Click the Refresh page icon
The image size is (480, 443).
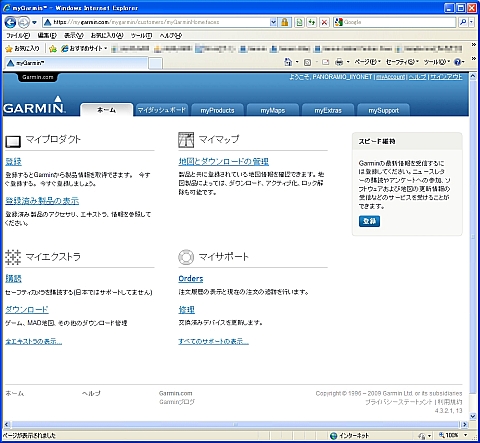pyautogui.click(x=312, y=22)
